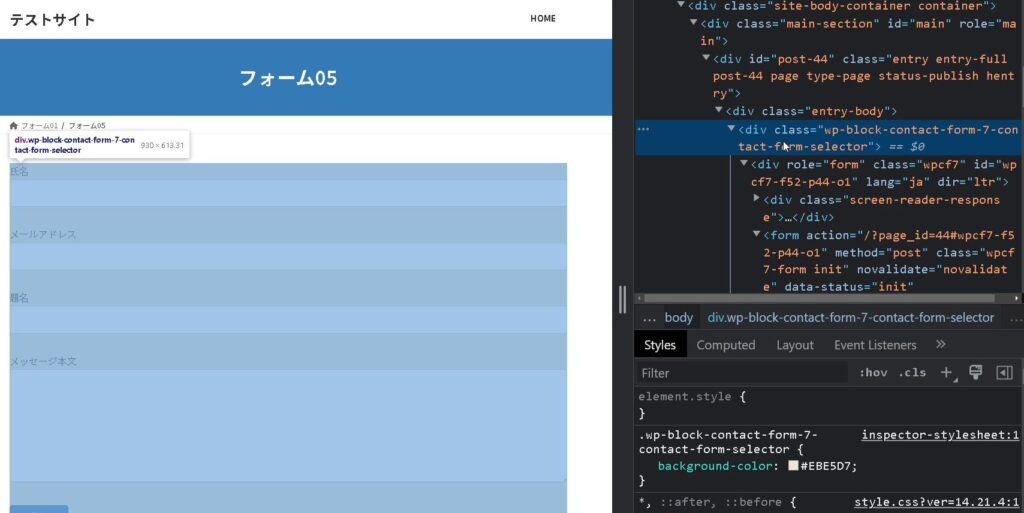Open the three-dot menu beside selected element

pyautogui.click(x=643, y=129)
